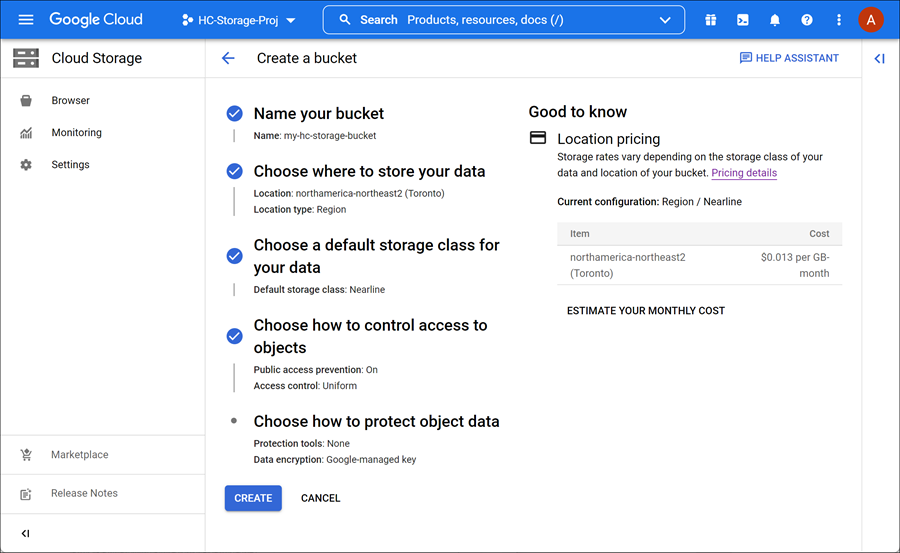Click the $0.013 per GB-month cost cell

point(795,265)
